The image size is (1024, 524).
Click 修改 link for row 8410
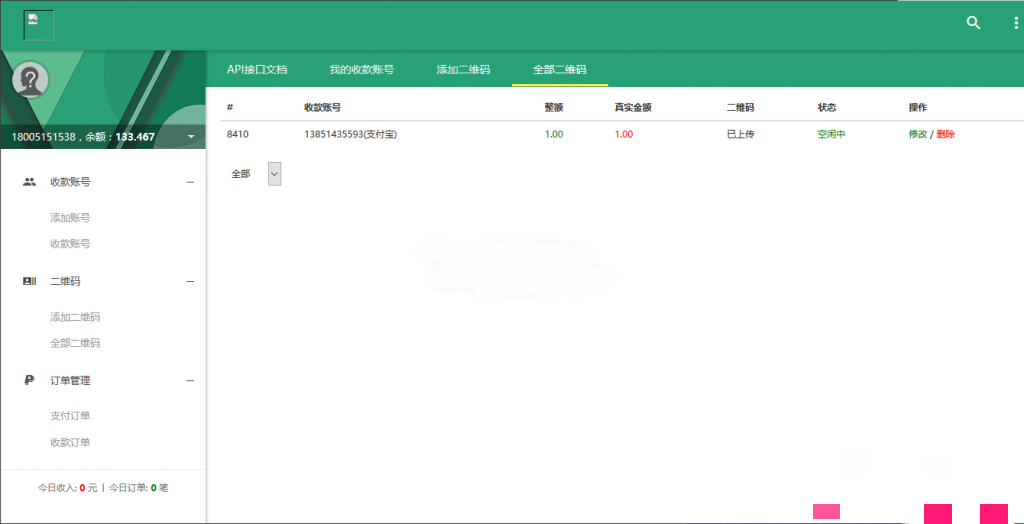(x=917, y=134)
